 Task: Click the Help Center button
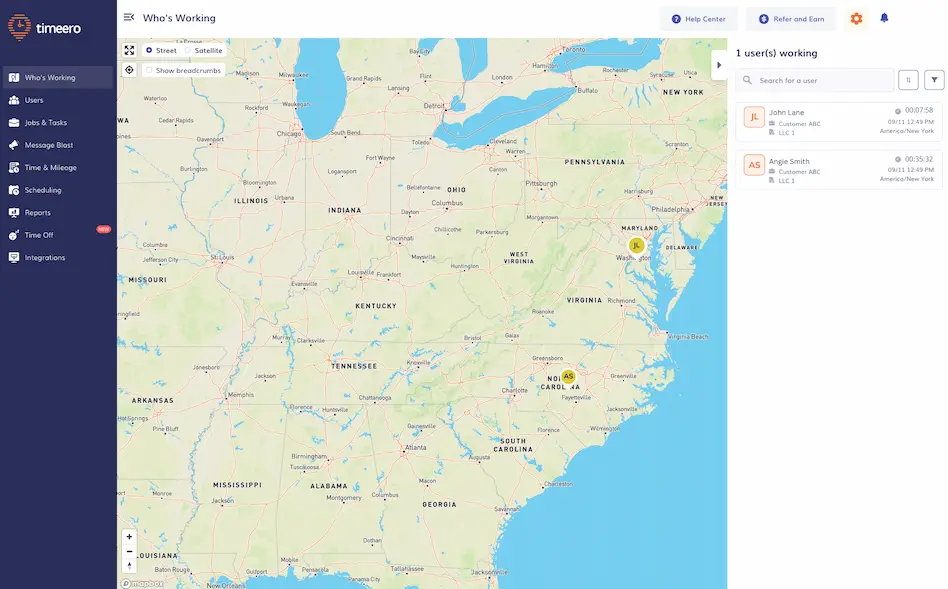tap(697, 18)
